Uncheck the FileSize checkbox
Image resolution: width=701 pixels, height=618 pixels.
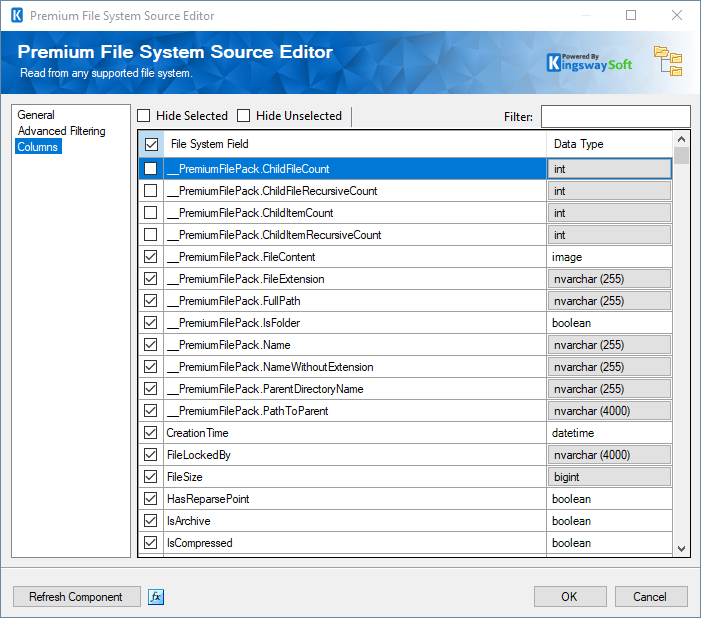[x=151, y=477]
